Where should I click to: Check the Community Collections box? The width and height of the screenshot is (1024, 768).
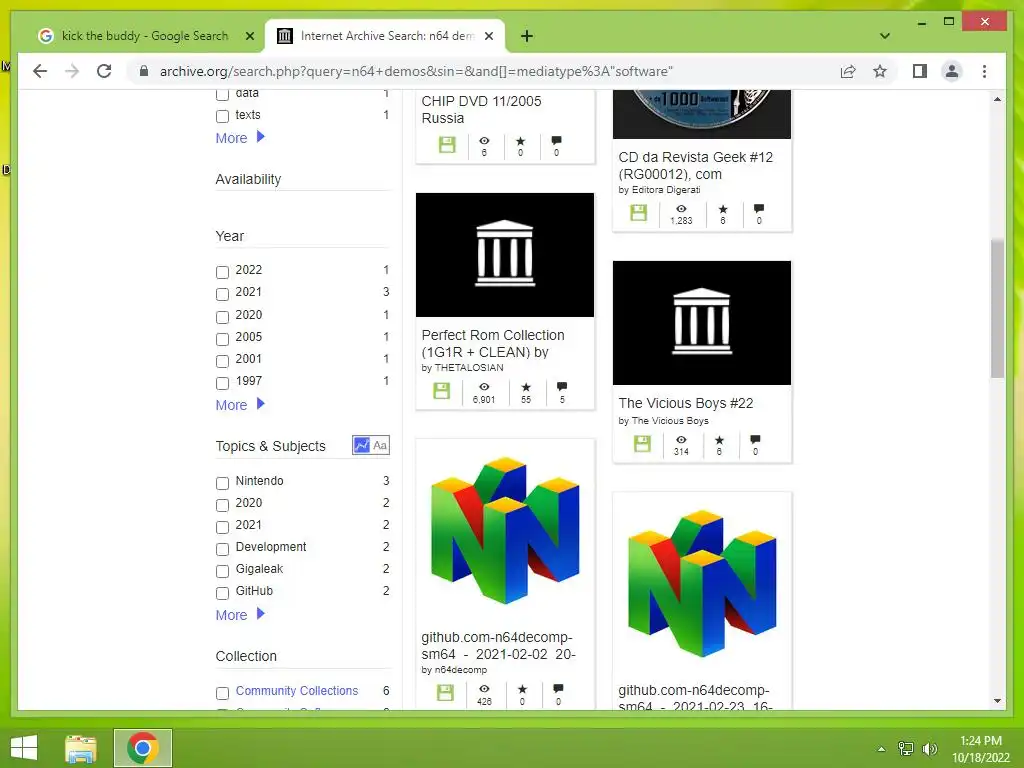222,693
